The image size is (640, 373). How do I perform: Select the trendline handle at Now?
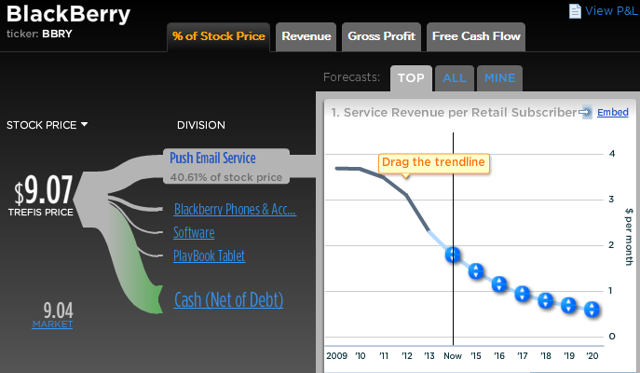[x=453, y=255]
